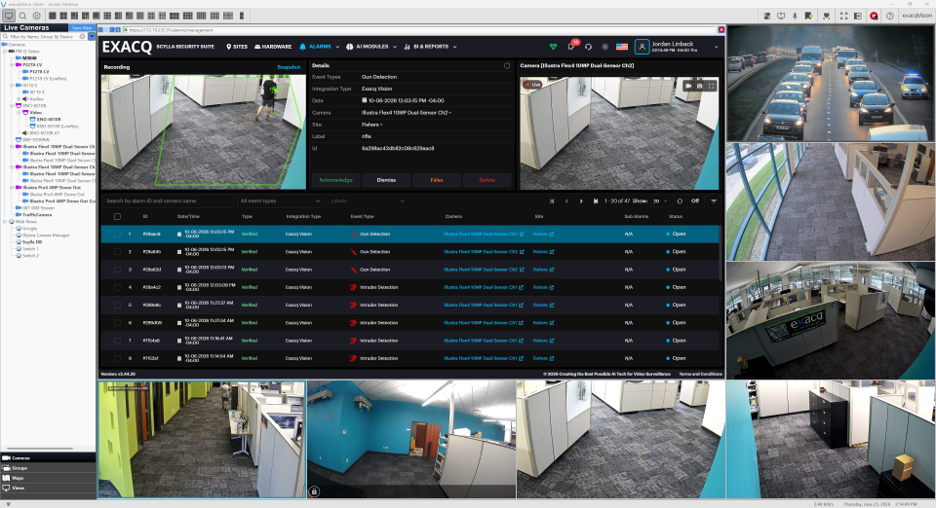Check the checkbox for alarm row 5

coord(117,305)
